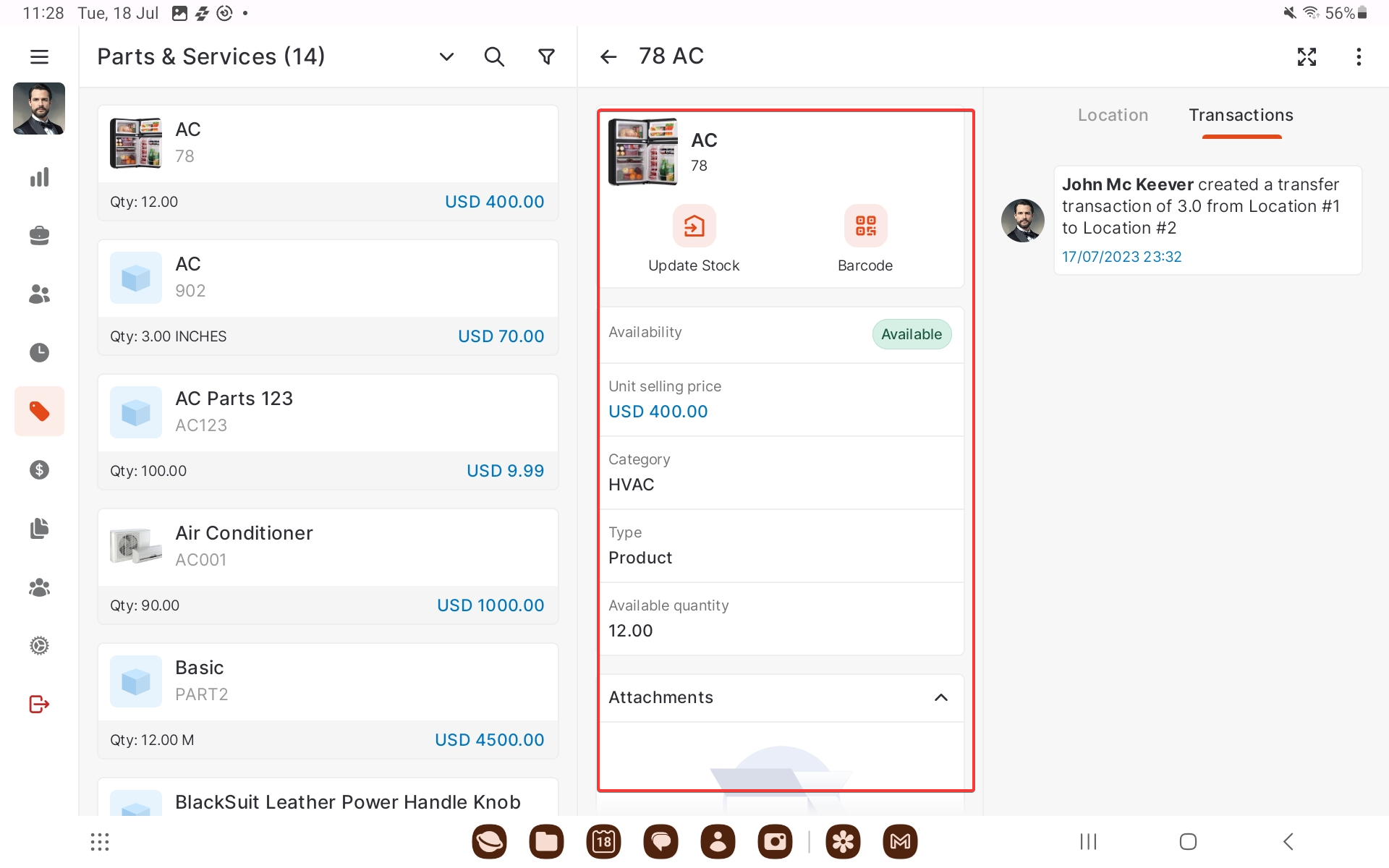This screenshot has height=868, width=1389.
Task: Go to dashboard bar chart icon
Action: click(x=39, y=177)
